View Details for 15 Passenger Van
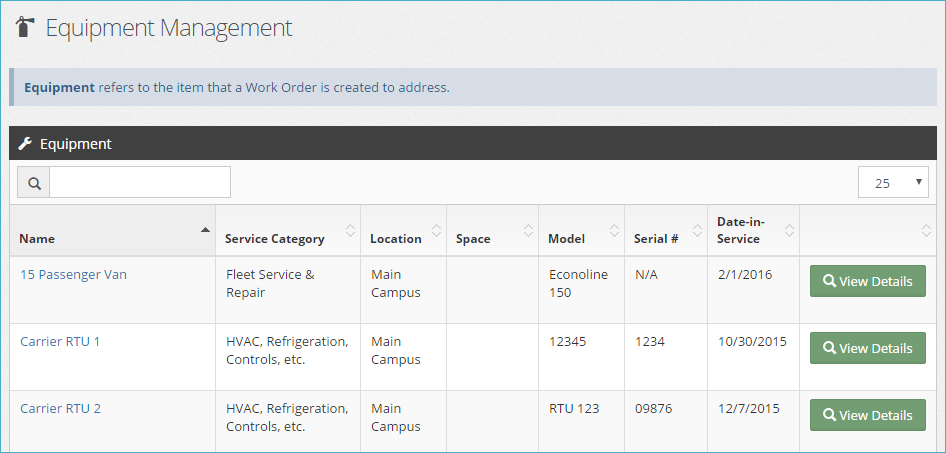 click(x=867, y=281)
